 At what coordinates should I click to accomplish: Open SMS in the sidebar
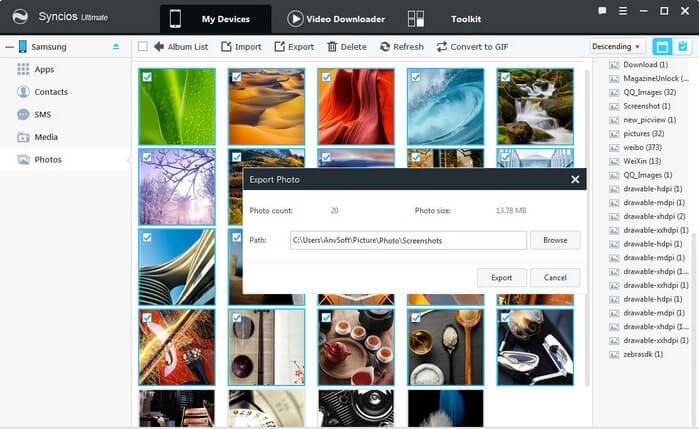coord(43,114)
